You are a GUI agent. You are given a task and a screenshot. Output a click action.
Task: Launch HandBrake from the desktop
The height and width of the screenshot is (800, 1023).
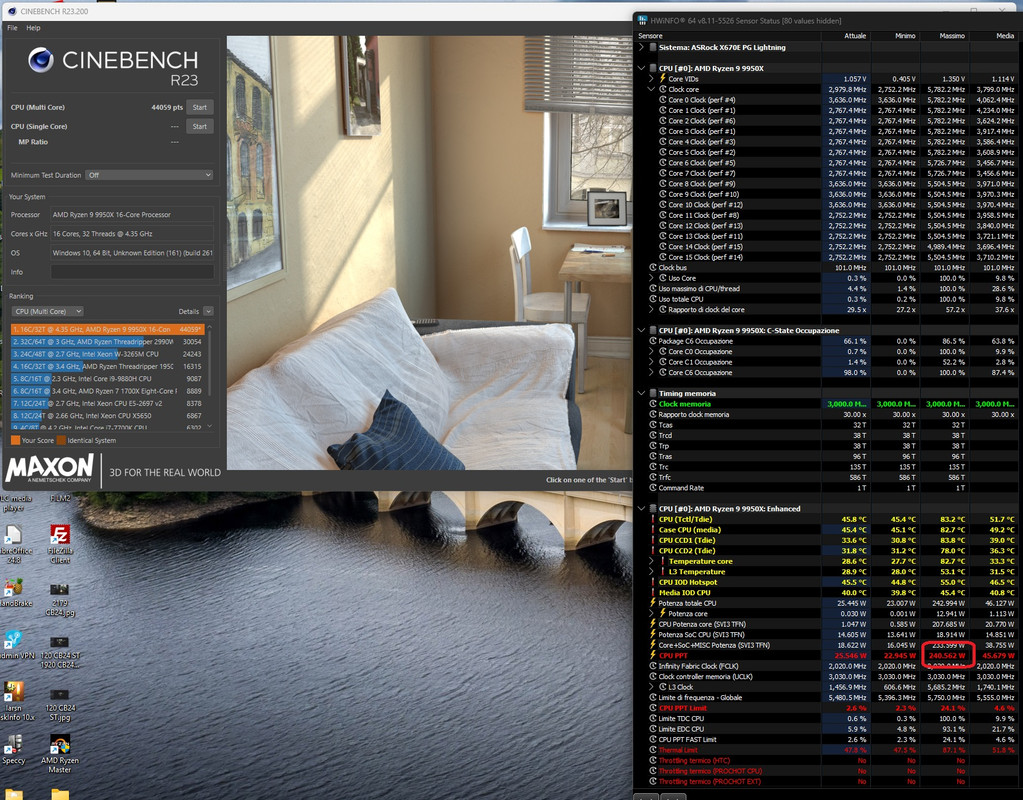(x=14, y=592)
